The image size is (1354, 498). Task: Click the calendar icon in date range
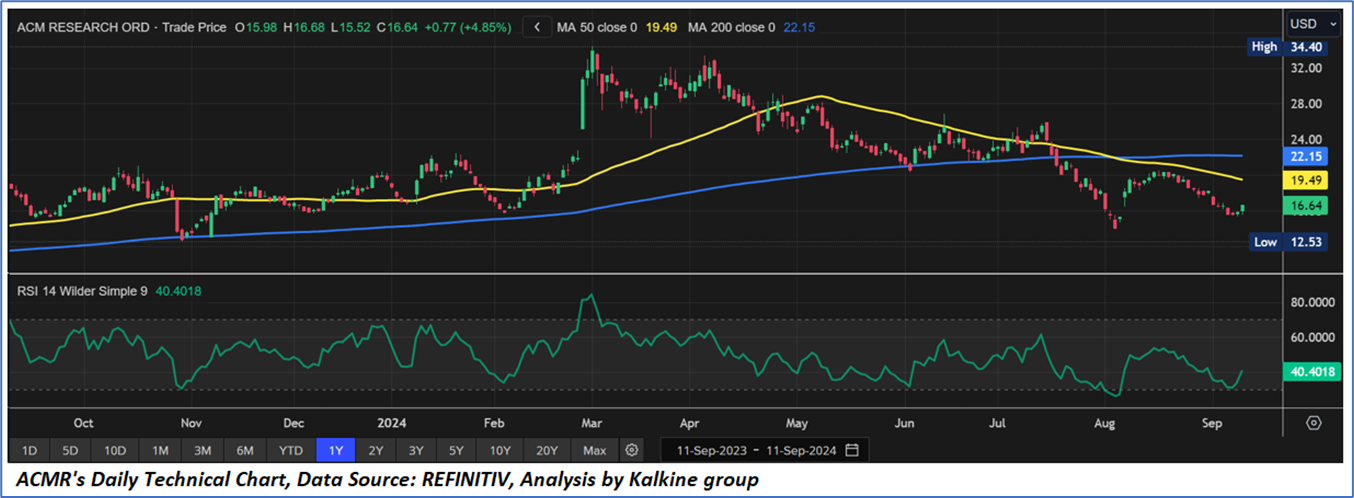tap(851, 450)
